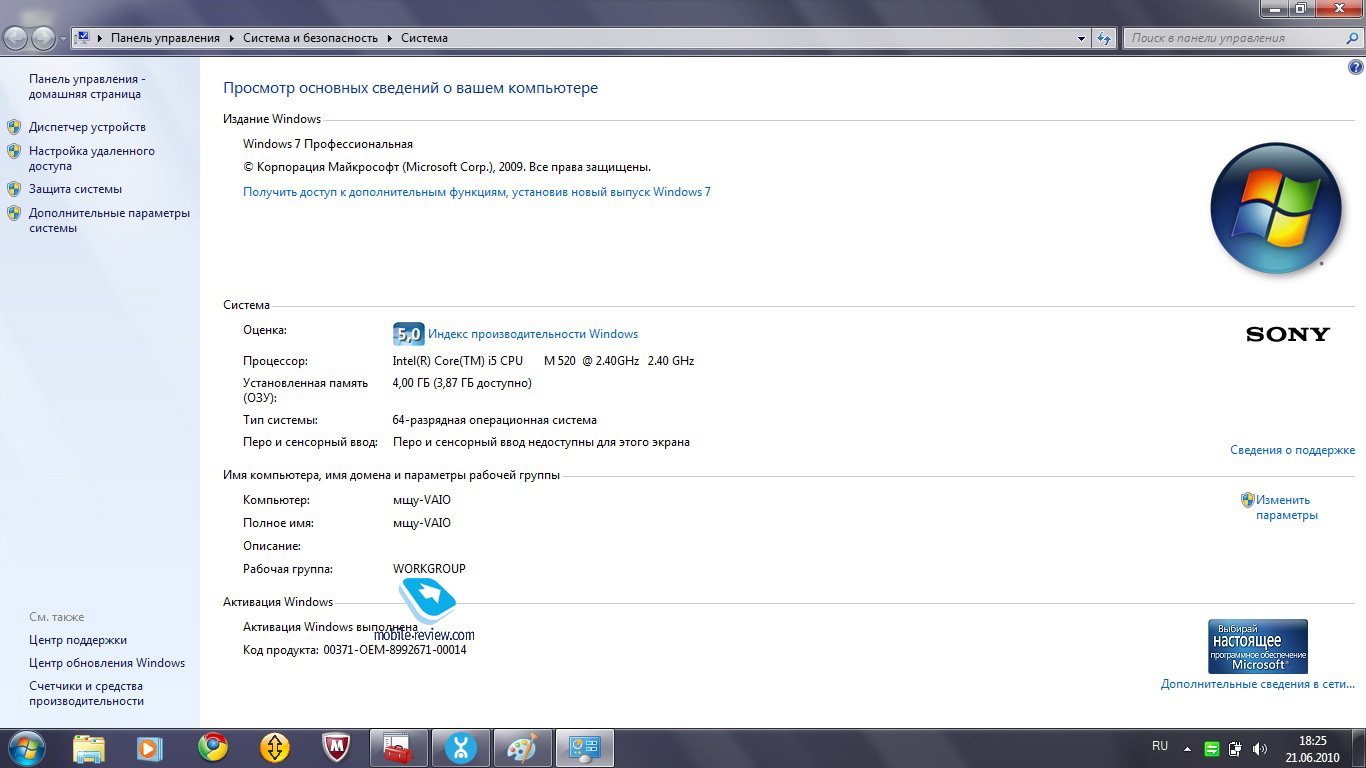Launch Windows Media Player from taskbar

tap(150, 748)
